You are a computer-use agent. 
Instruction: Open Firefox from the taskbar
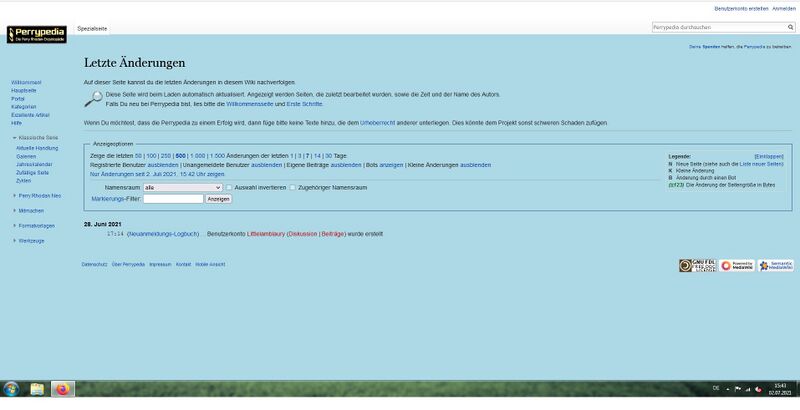click(63, 388)
